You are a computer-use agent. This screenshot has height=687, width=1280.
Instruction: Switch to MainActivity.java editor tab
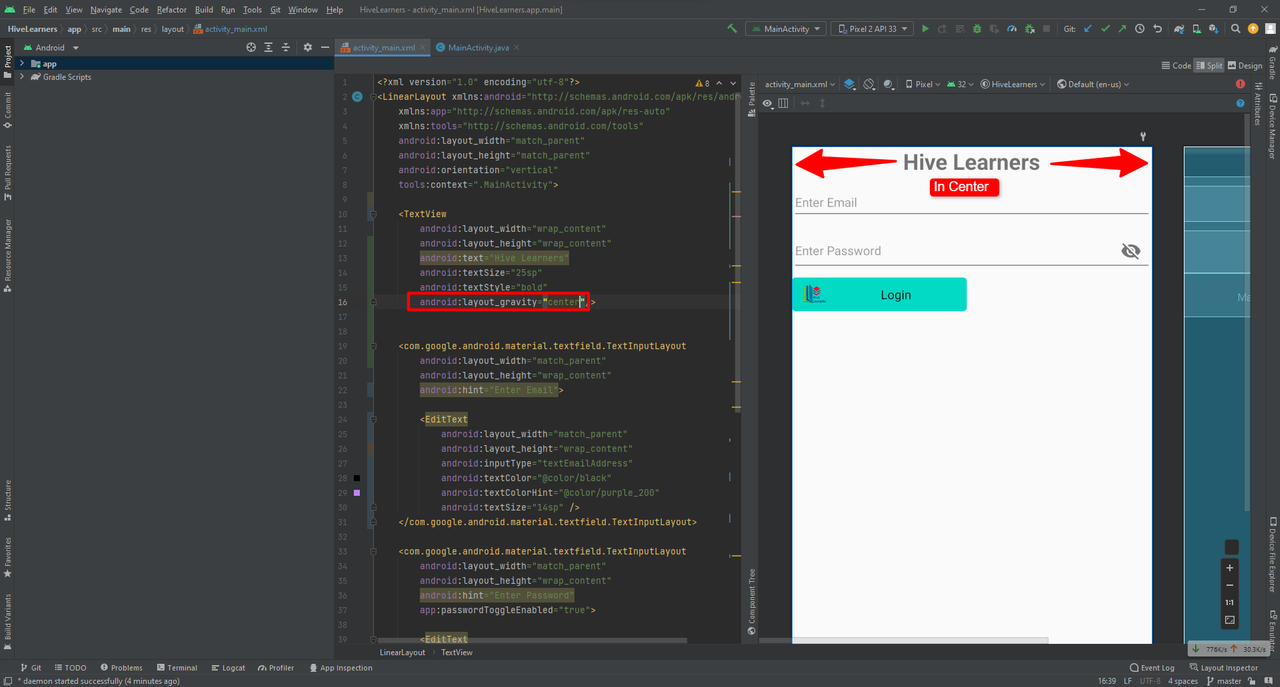coord(479,47)
